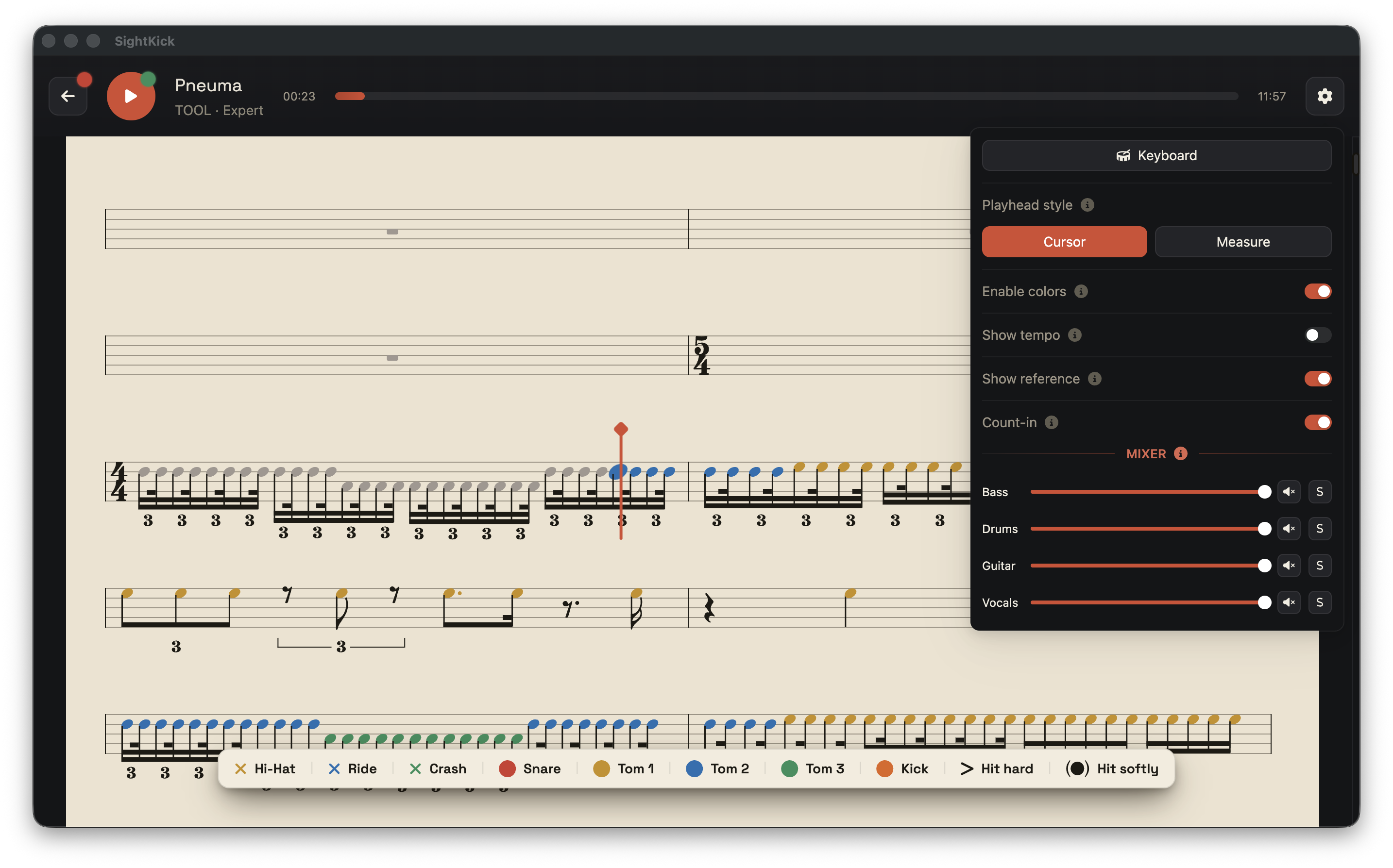Click the green dot on play button

pyautogui.click(x=148, y=79)
